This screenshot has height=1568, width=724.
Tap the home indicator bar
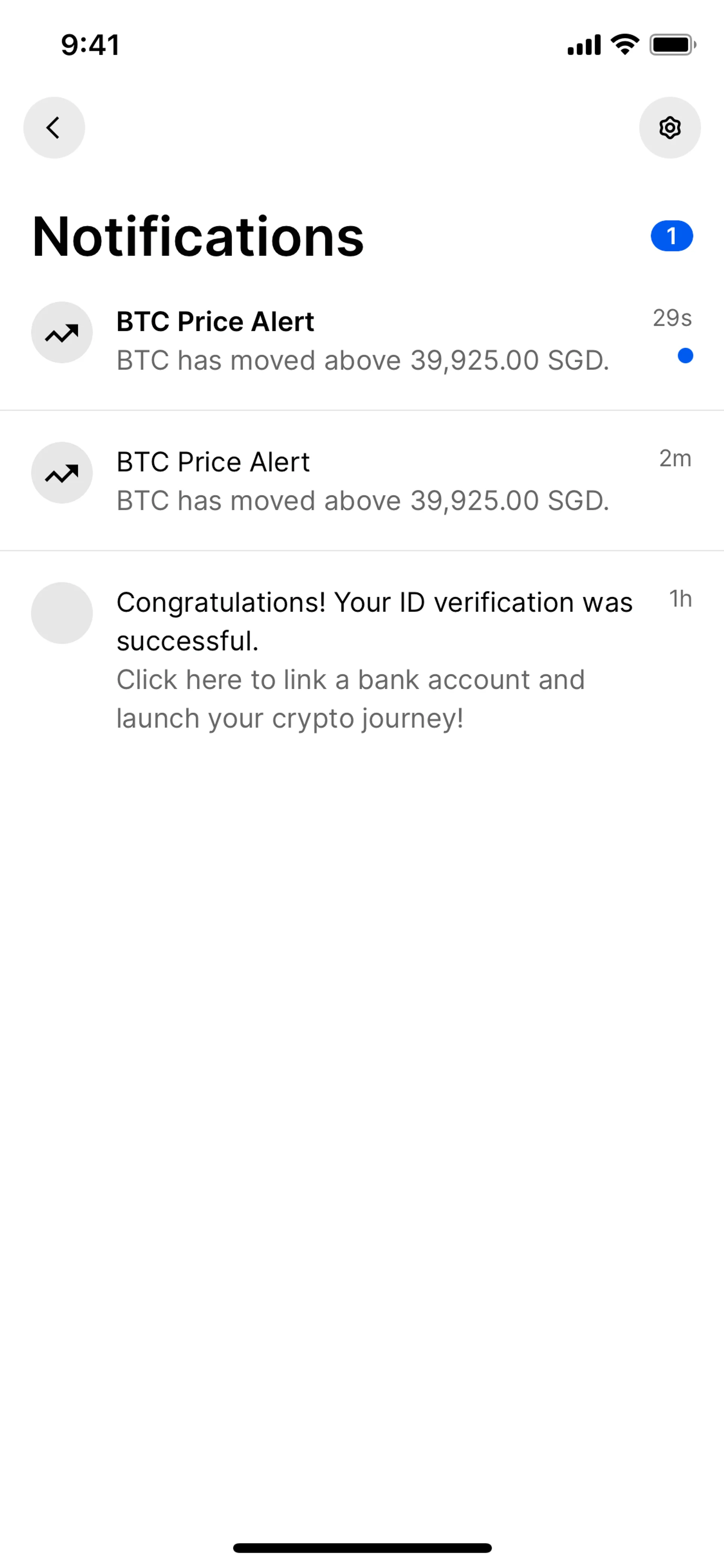click(x=362, y=1547)
